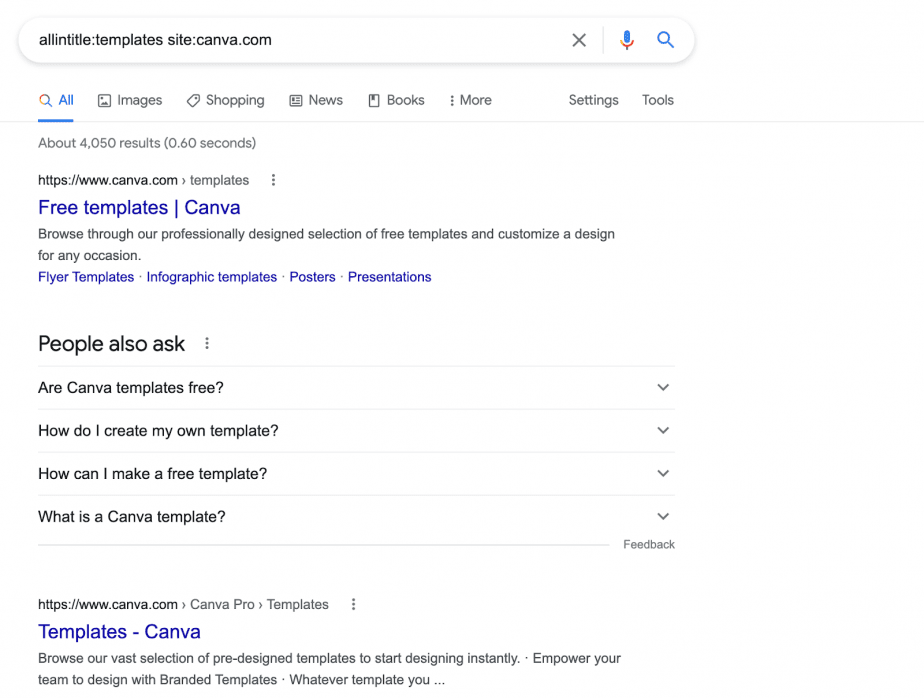The image size is (924, 698).
Task: Open the Presentations sitelink
Action: click(x=390, y=277)
